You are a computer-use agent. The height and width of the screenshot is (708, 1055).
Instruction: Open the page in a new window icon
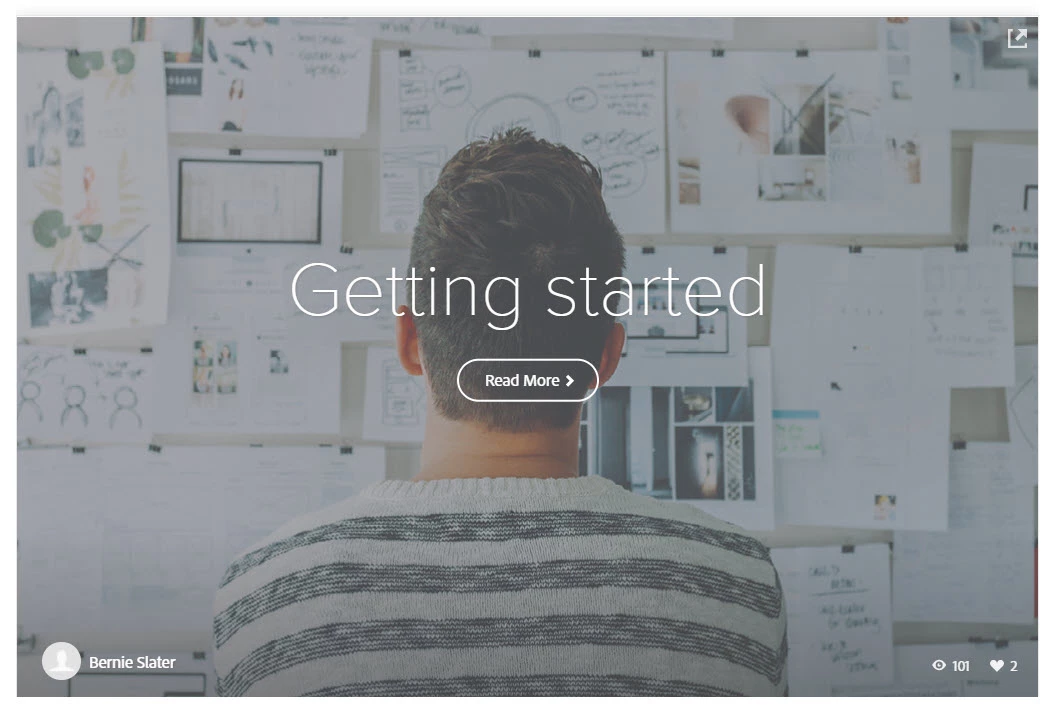tap(1017, 38)
